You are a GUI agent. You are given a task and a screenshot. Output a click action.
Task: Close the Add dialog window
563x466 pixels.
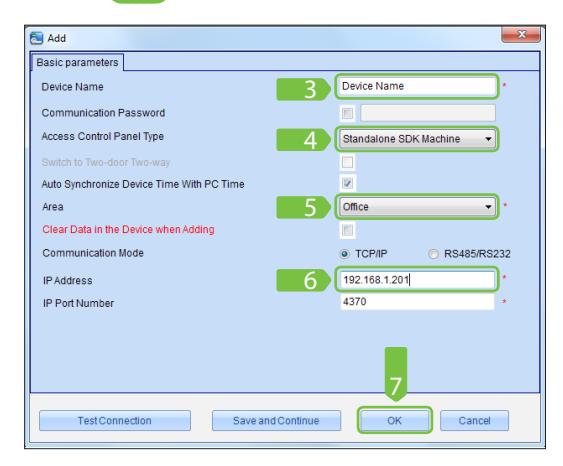click(521, 34)
